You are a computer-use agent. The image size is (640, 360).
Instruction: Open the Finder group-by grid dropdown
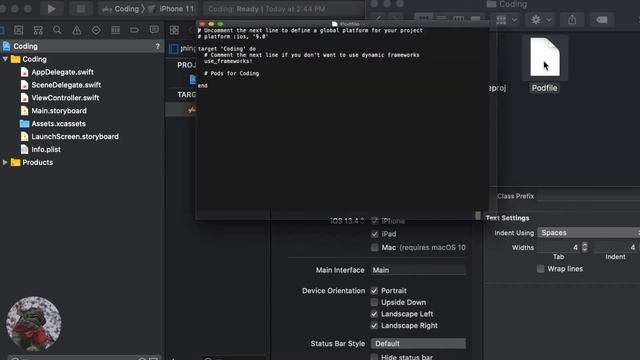[507, 20]
